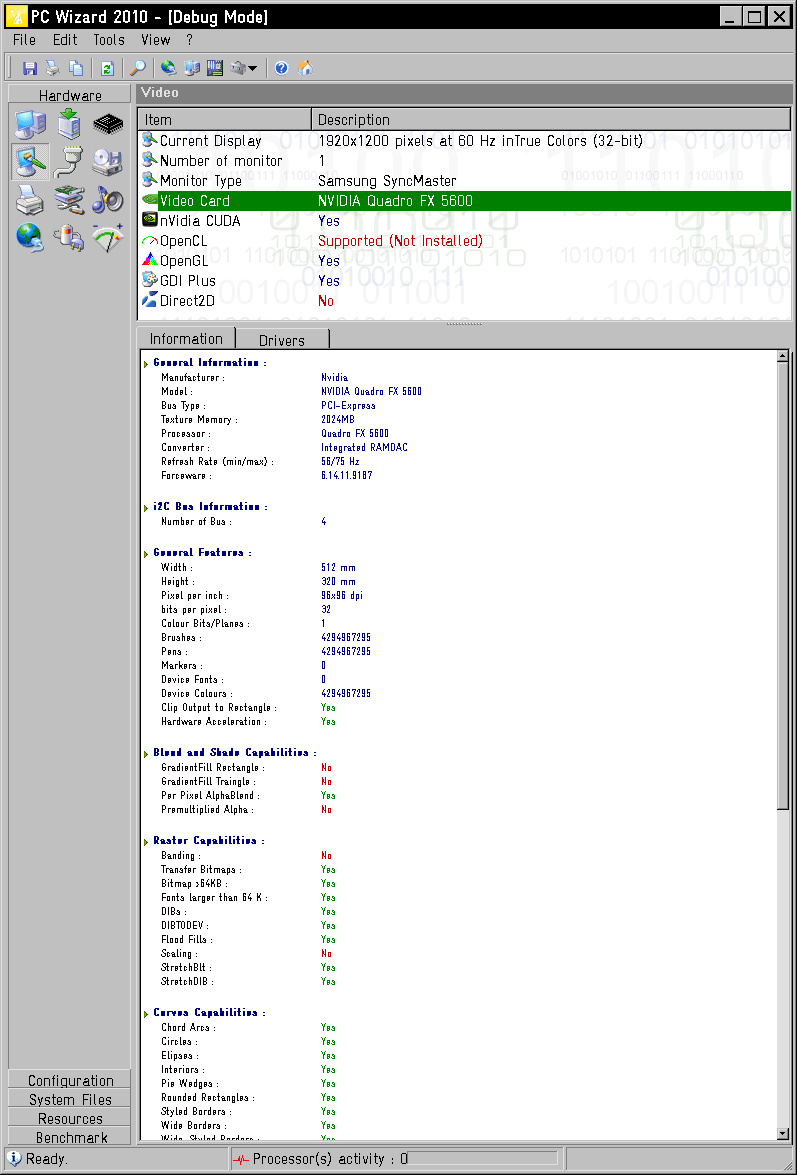The image size is (797, 1175).
Task: Click the Processor(s) activity progress bar
Action: (x=484, y=1159)
